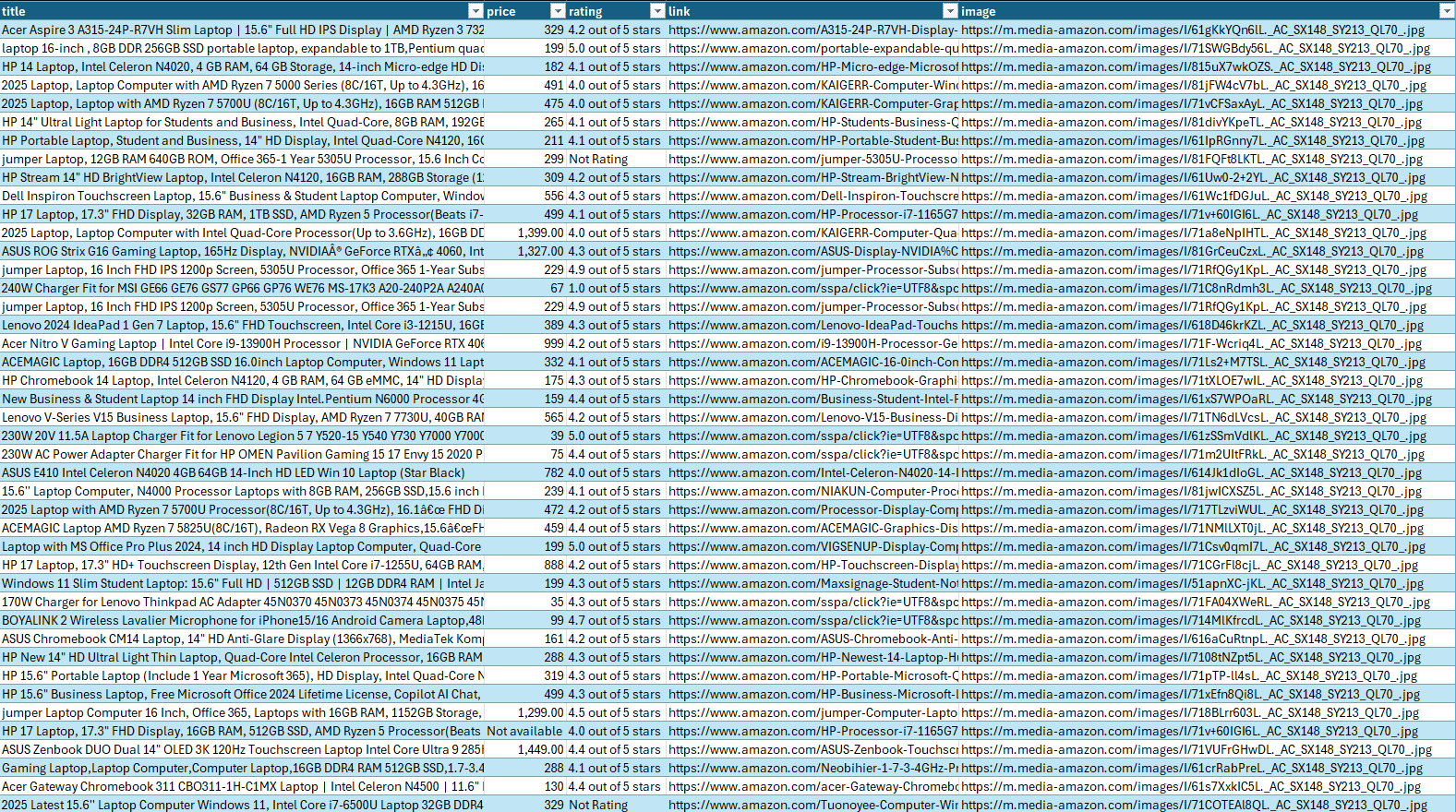The height and width of the screenshot is (812, 1456).
Task: Select the Acer Gateway Chromebook 311 title cell
Action: point(242,786)
